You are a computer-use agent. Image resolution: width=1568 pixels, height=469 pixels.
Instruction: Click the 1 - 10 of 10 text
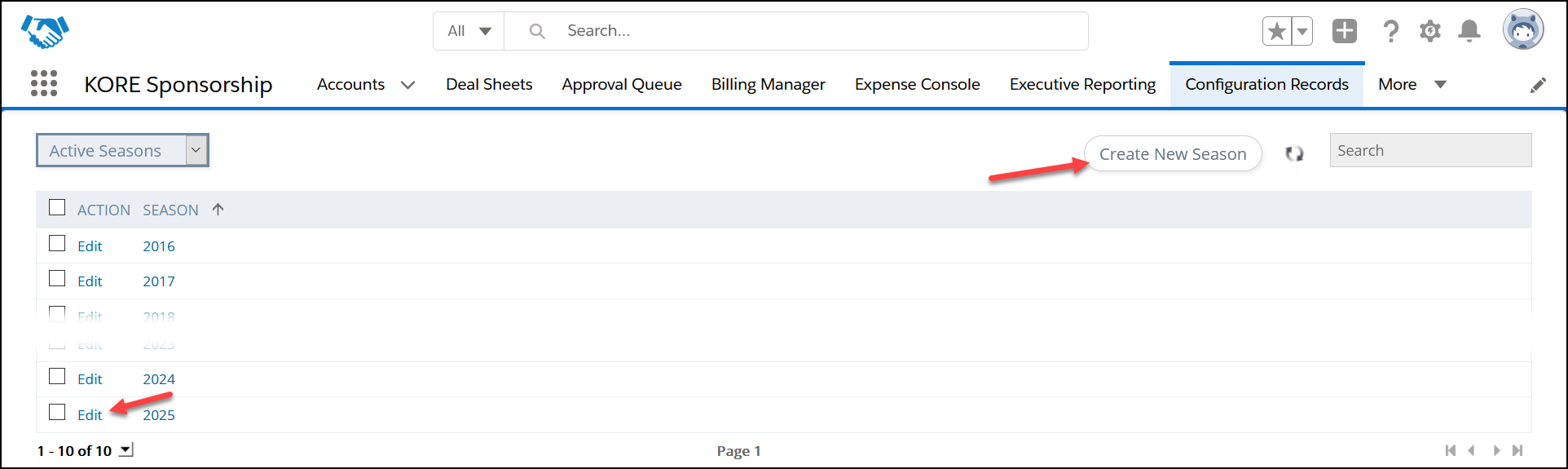click(x=74, y=450)
